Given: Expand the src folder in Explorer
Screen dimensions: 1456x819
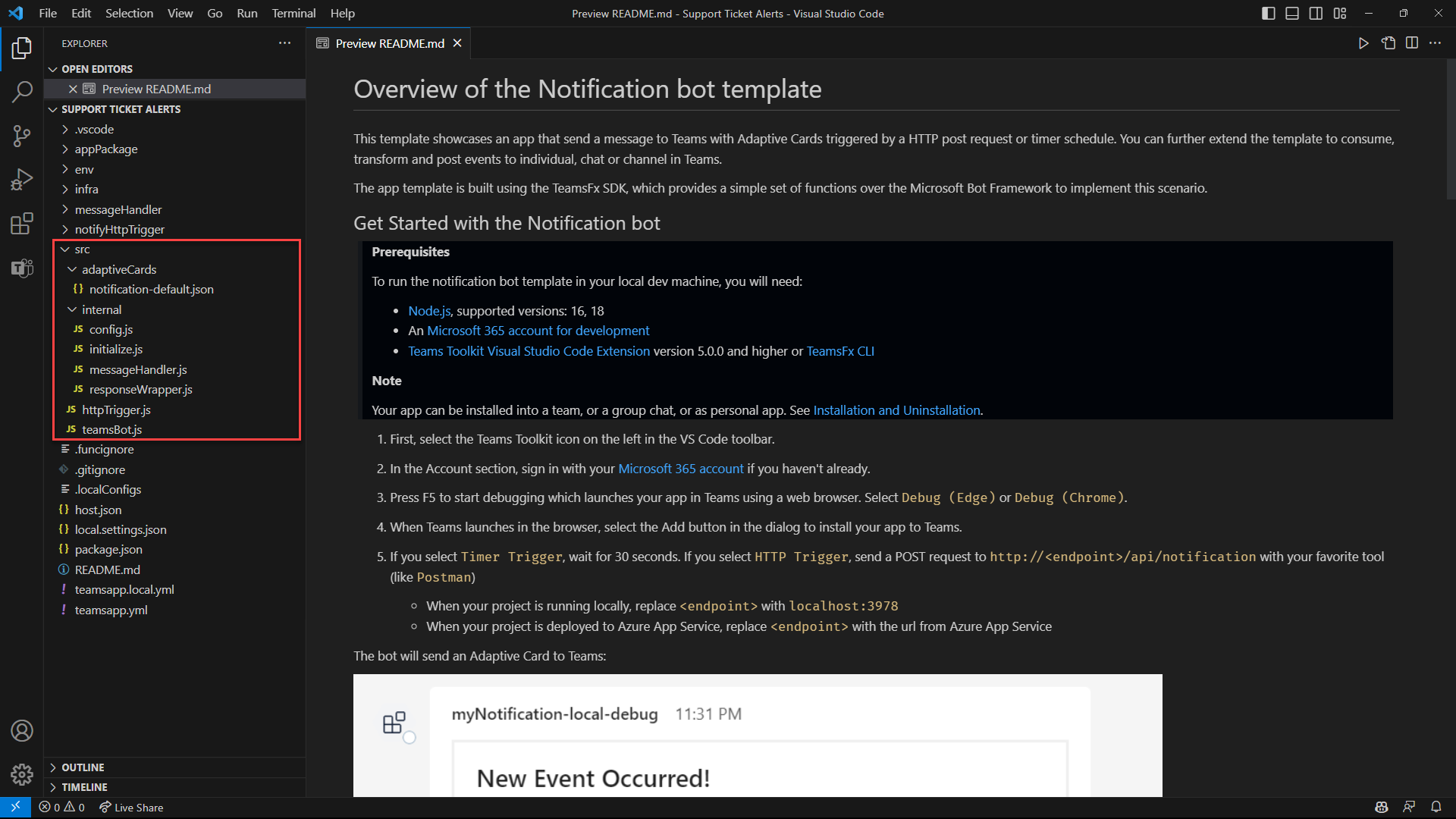Looking at the screenshot, I should click(83, 248).
